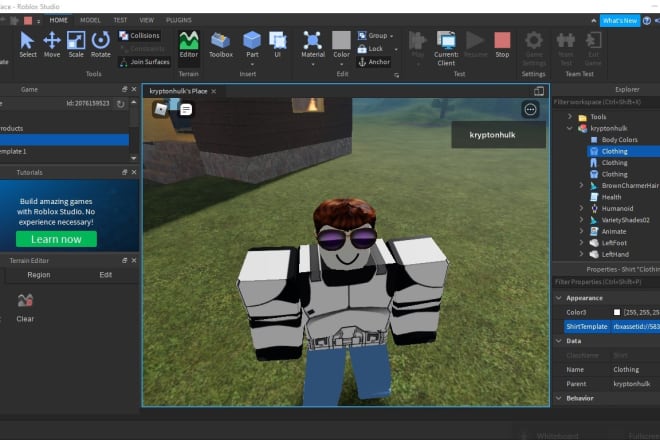The height and width of the screenshot is (440, 660).
Task: Select the kryptonhulk's Place document tab
Action: [x=178, y=91]
